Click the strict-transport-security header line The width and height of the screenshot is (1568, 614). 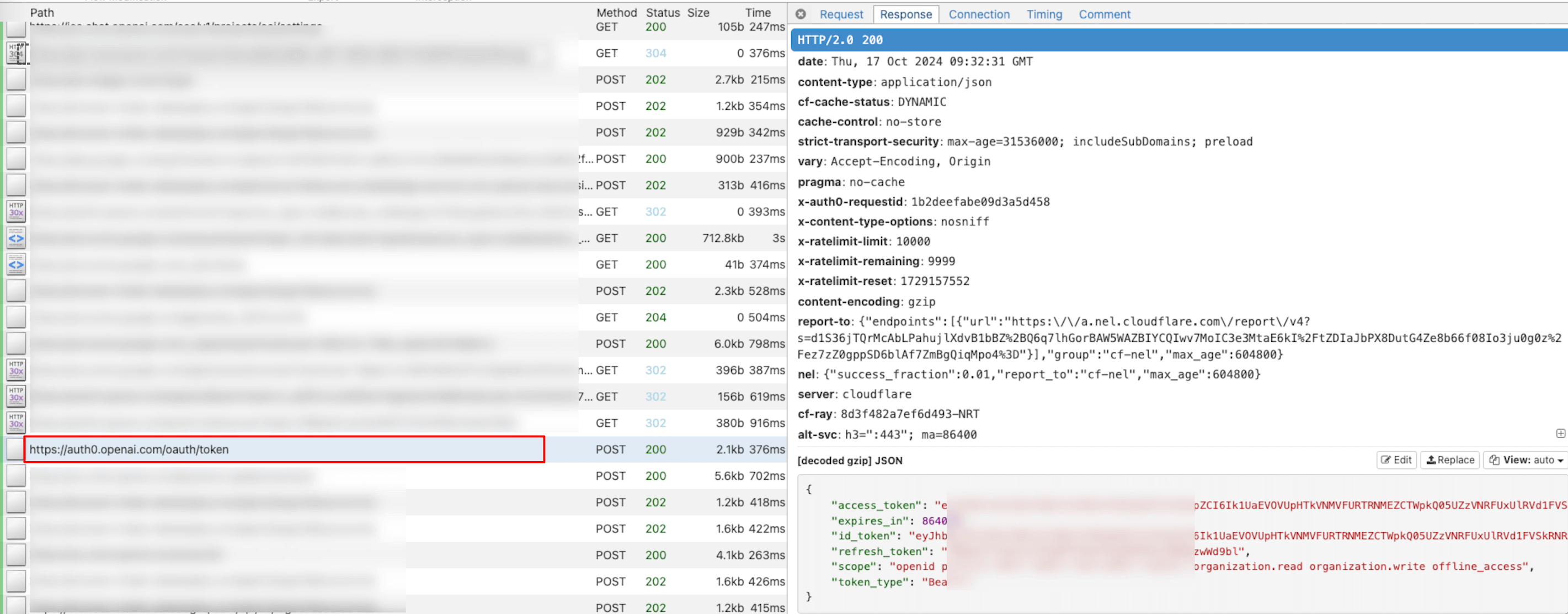pos(1025,141)
